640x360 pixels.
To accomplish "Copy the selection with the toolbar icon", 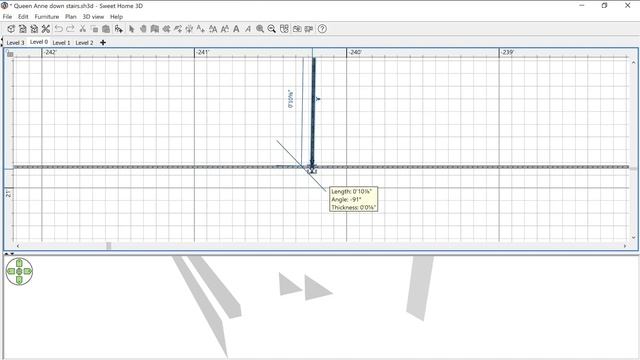I will (94, 29).
